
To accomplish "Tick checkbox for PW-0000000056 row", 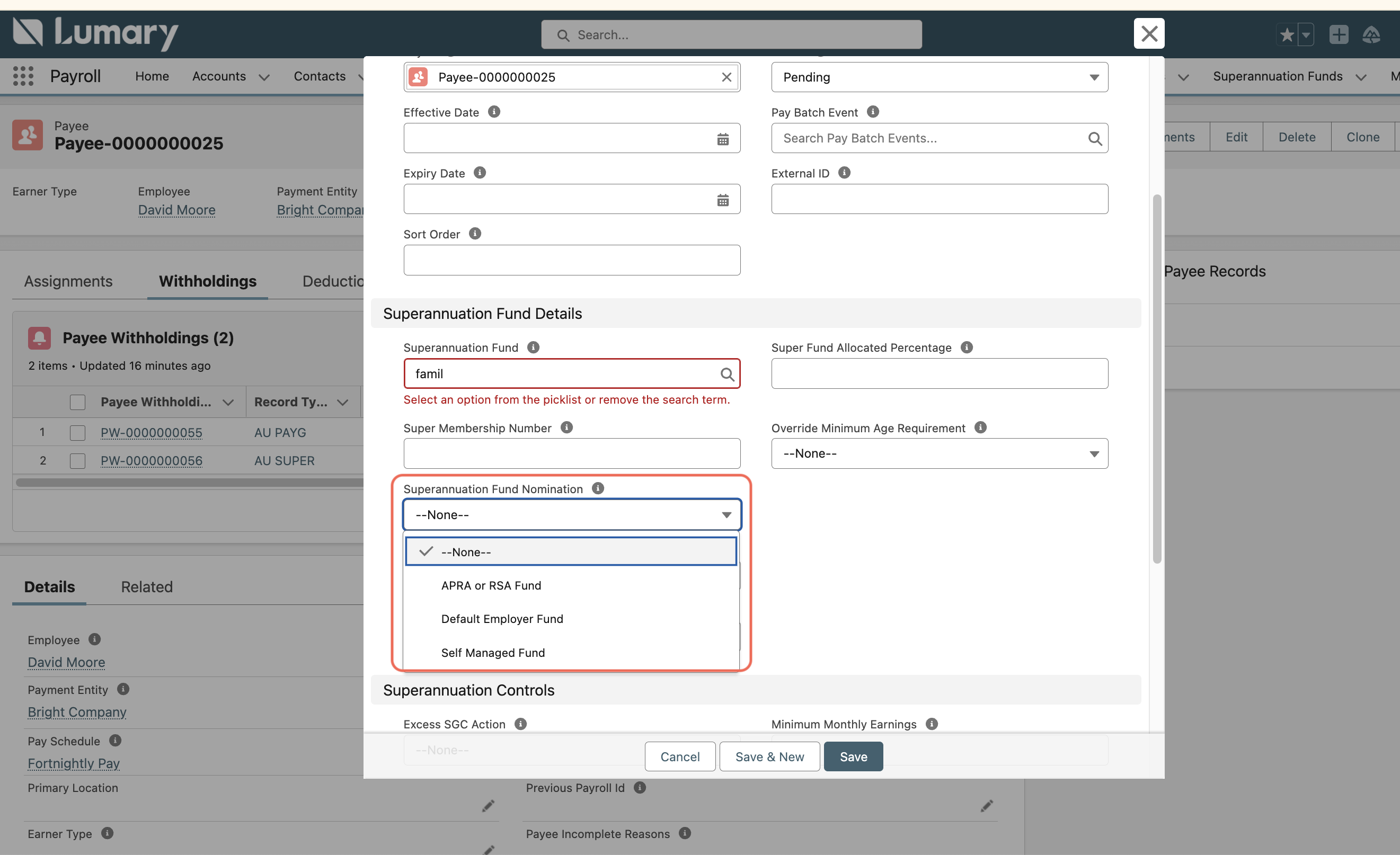I will coord(77,461).
